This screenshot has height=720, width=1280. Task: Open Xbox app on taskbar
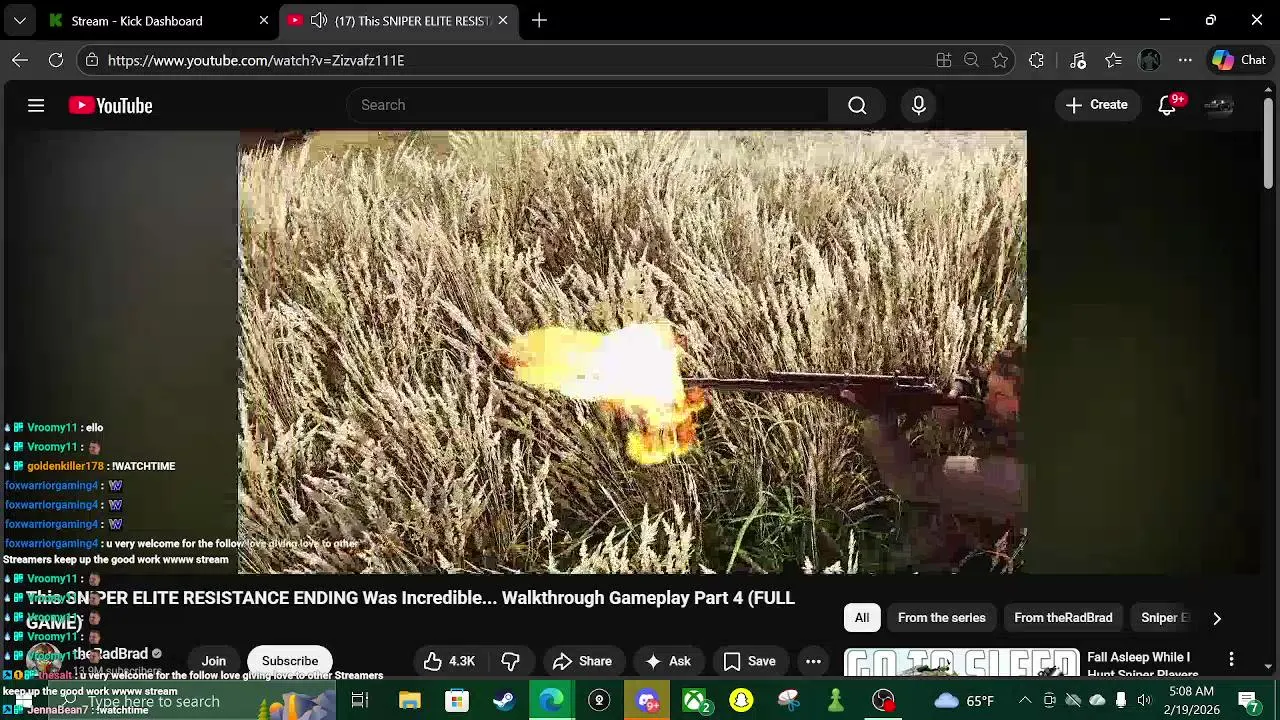pyautogui.click(x=695, y=701)
